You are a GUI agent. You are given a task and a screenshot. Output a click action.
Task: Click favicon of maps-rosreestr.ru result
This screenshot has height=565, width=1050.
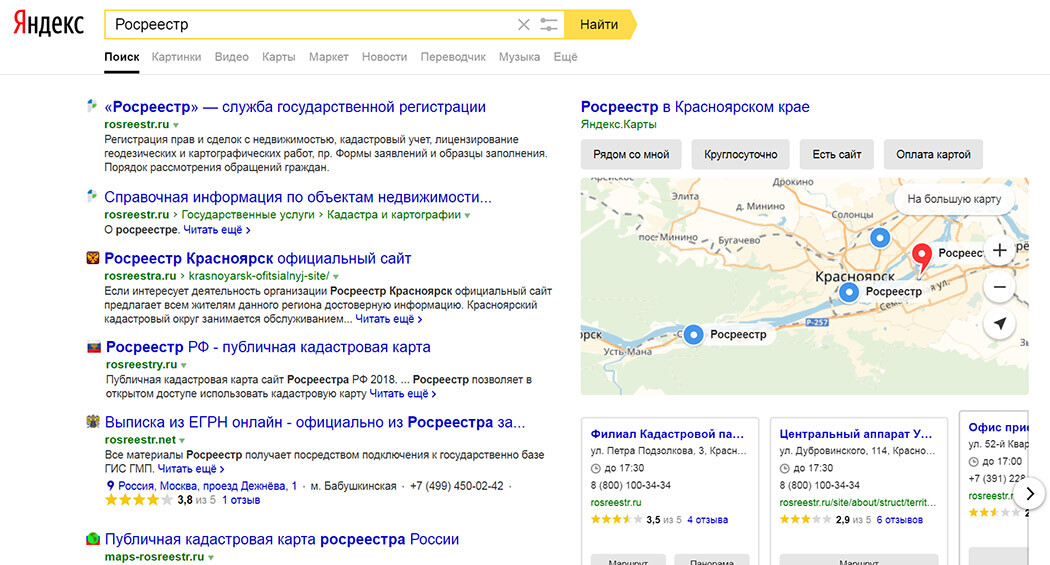point(93,539)
